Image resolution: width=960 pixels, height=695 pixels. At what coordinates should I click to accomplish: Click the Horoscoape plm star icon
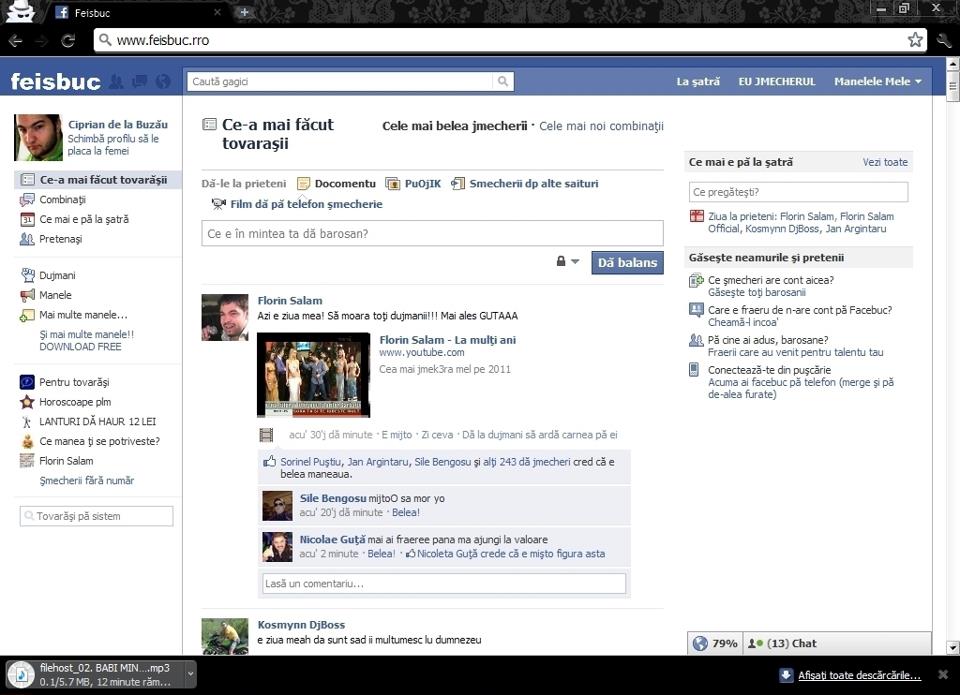(x=27, y=402)
